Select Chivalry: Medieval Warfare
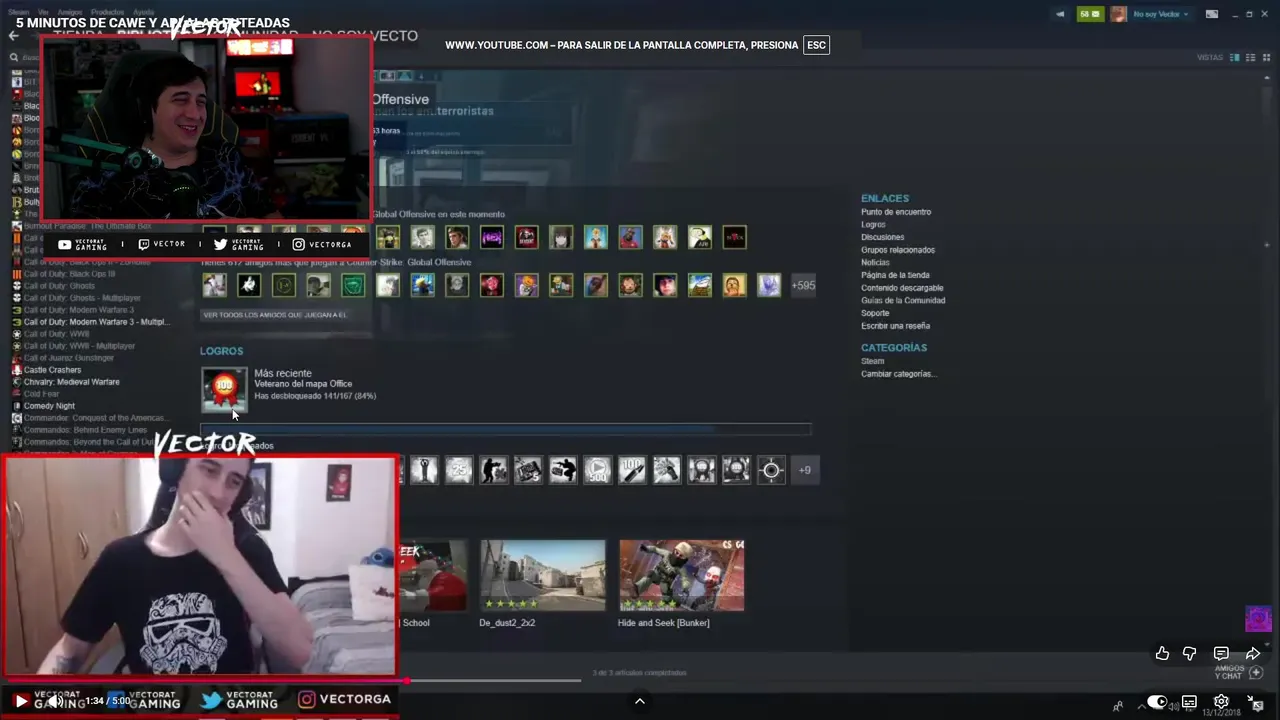This screenshot has height=720, width=1280. click(65, 382)
